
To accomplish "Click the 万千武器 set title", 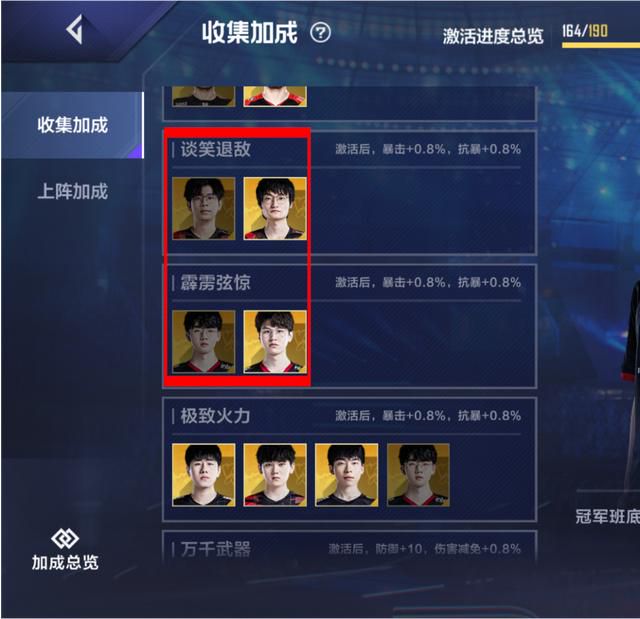I will [x=216, y=549].
